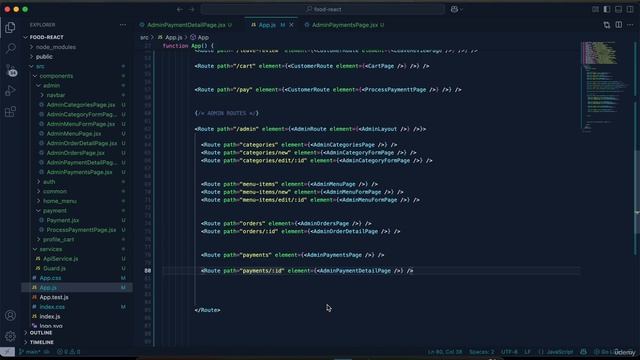Open Run and Debug view icon

tap(10, 91)
